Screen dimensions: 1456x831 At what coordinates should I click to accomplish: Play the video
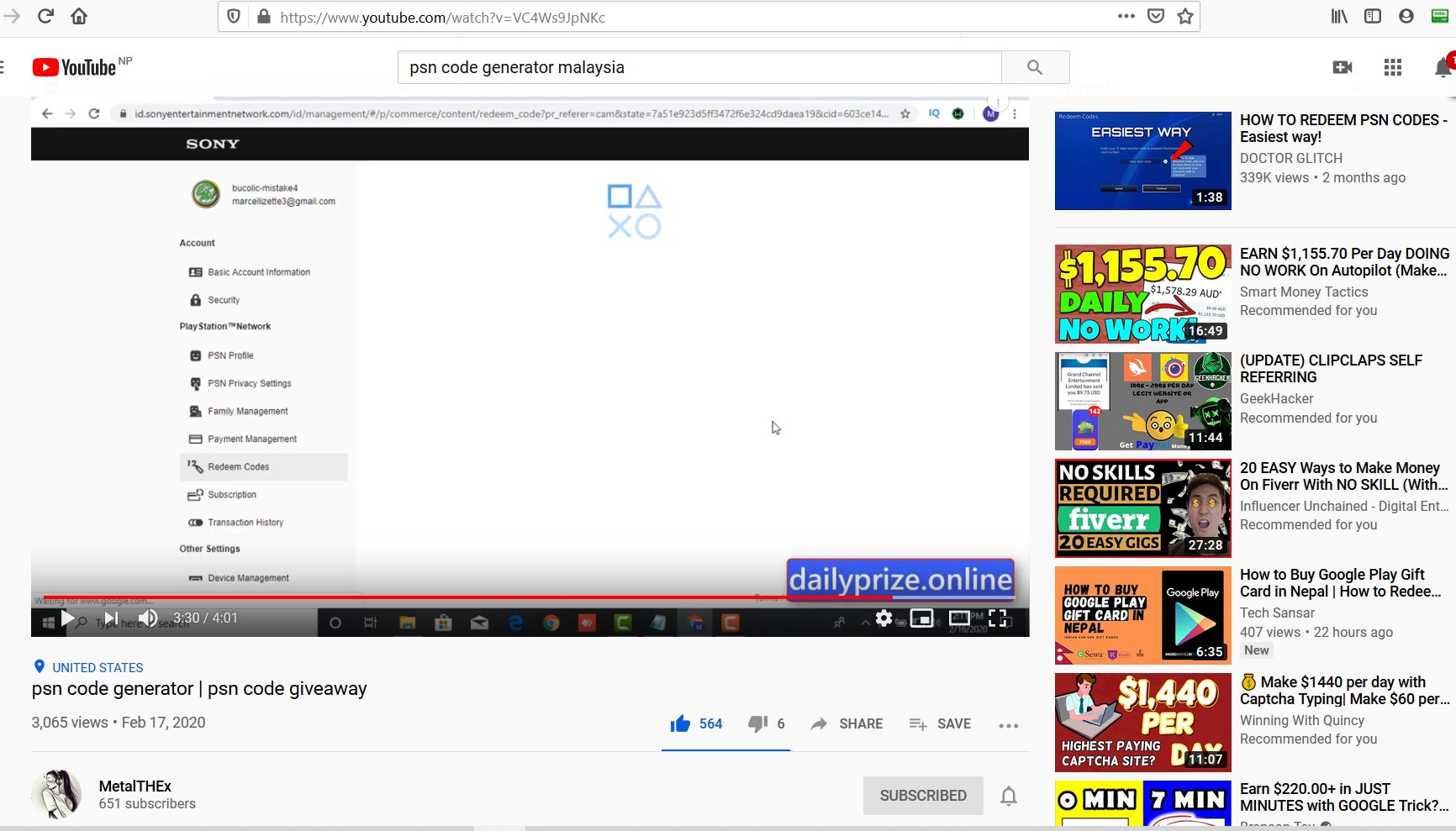[x=67, y=619]
